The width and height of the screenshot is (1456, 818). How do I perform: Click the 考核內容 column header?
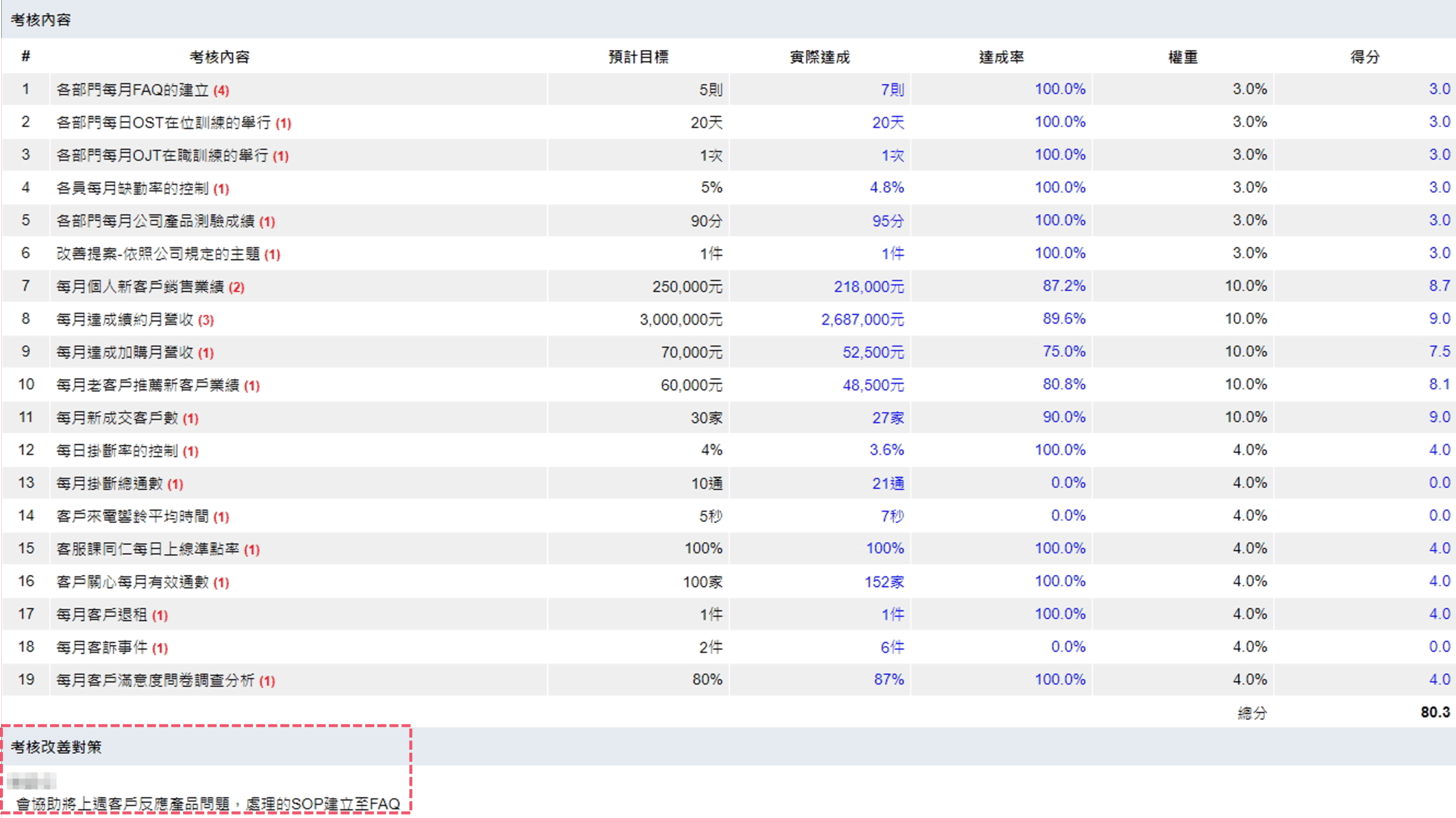(x=220, y=57)
